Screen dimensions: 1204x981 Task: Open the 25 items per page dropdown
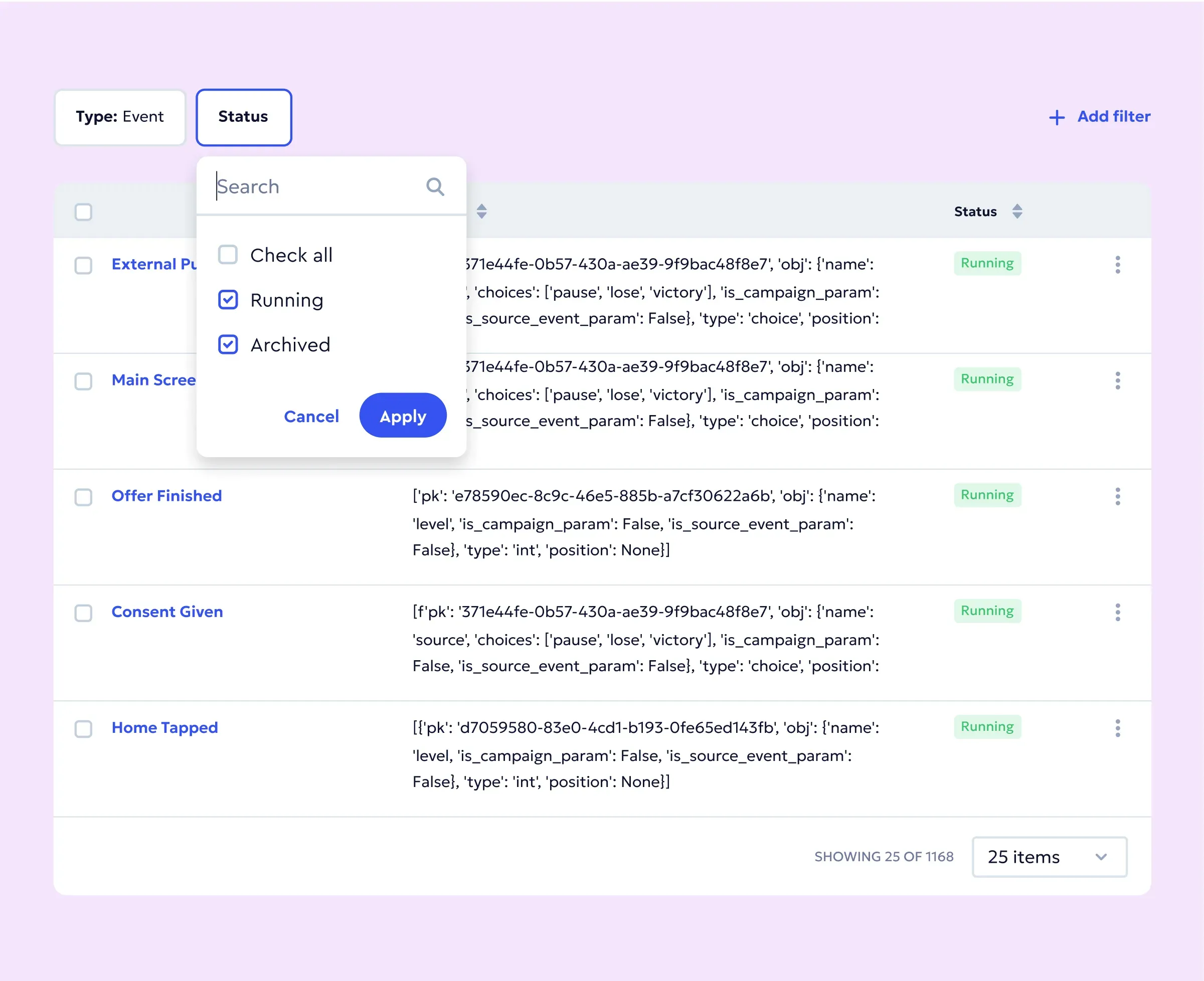[1049, 857]
